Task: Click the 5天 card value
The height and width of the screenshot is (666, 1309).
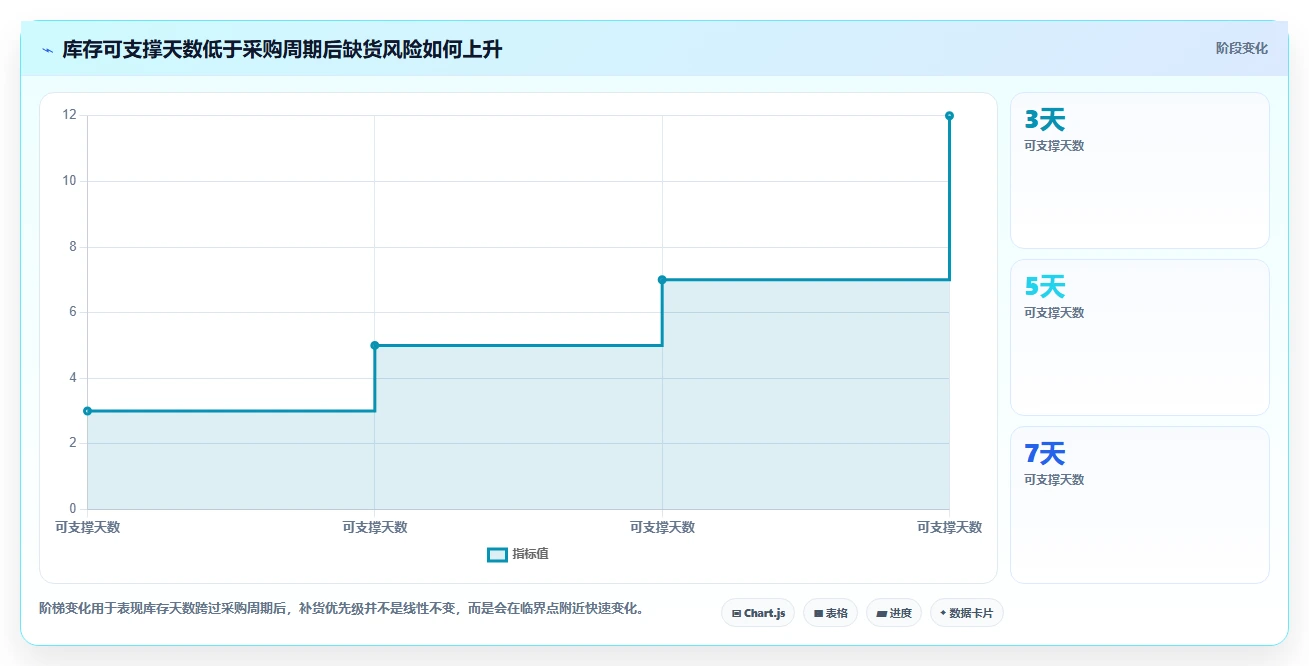Action: pos(1045,287)
